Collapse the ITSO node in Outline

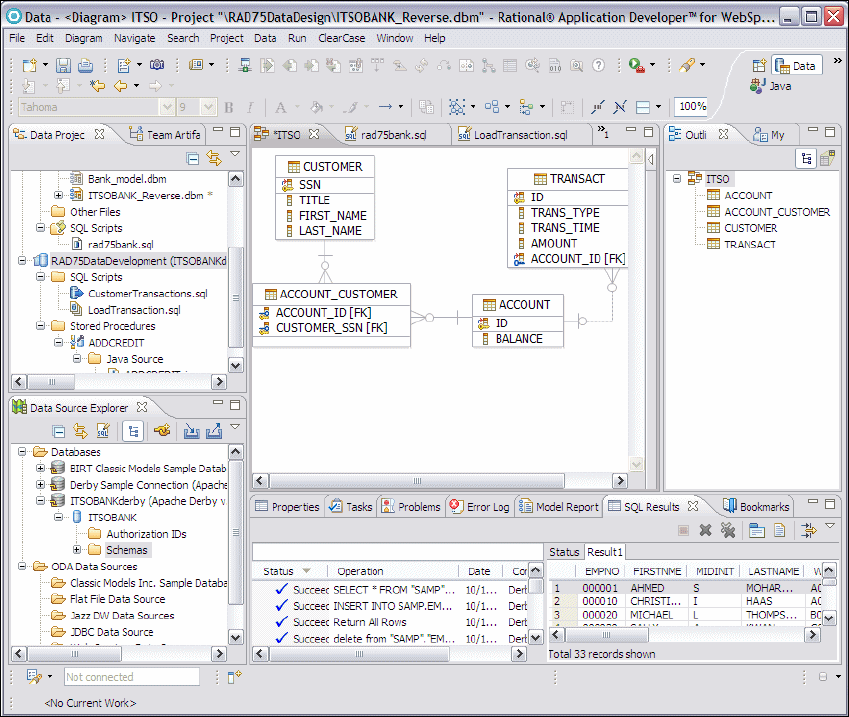[x=677, y=179]
